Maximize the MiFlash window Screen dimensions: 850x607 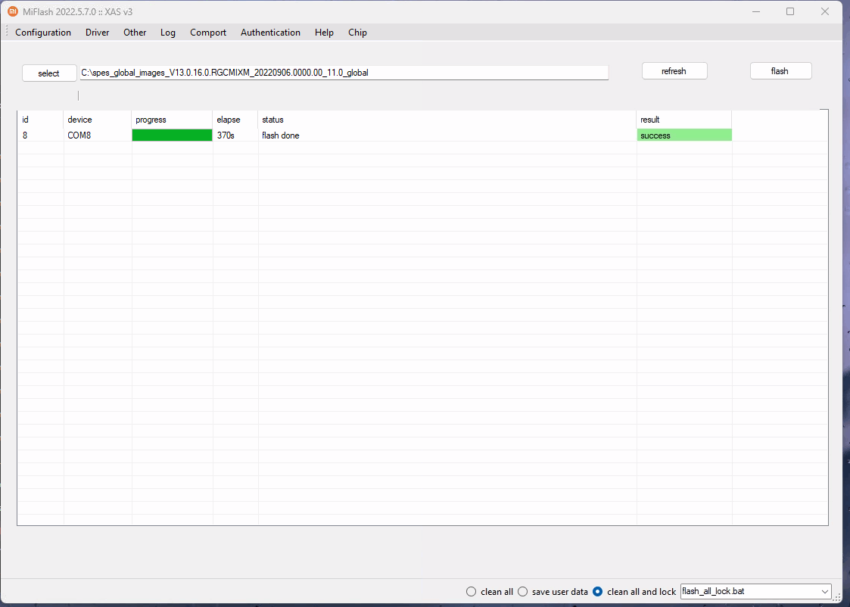790,11
